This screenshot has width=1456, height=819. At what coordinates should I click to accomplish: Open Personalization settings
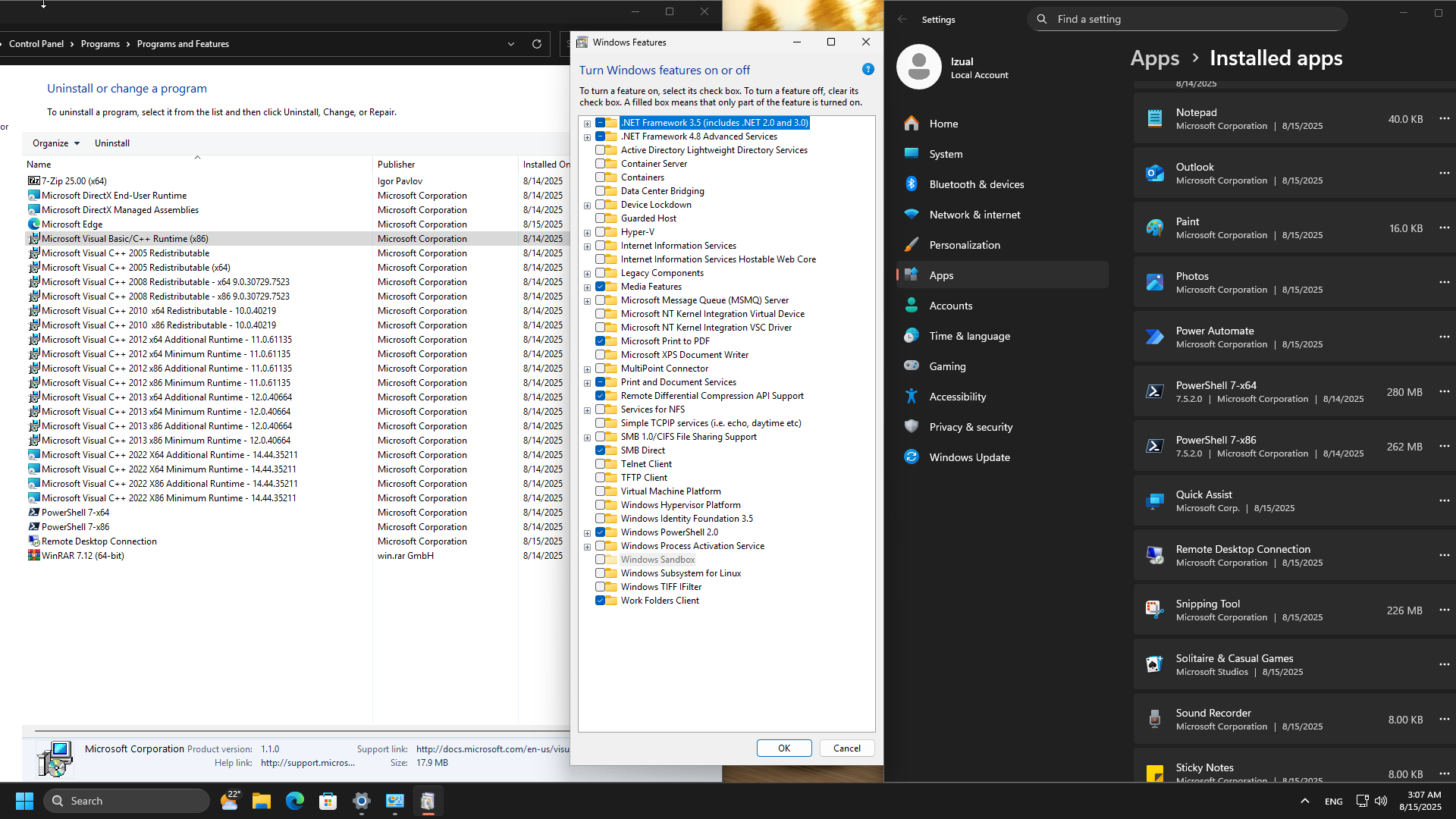click(1003, 245)
